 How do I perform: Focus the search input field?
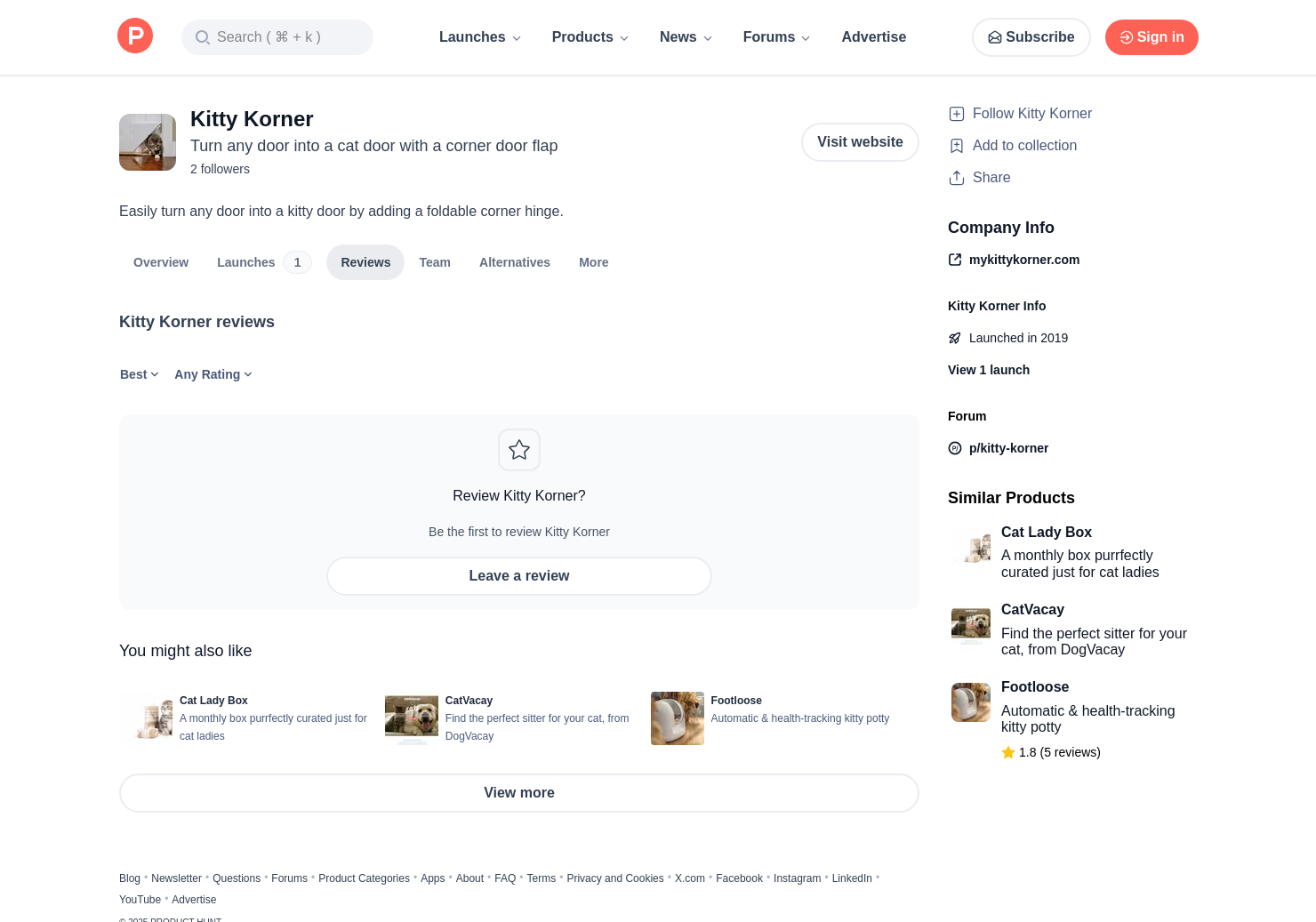click(x=277, y=37)
